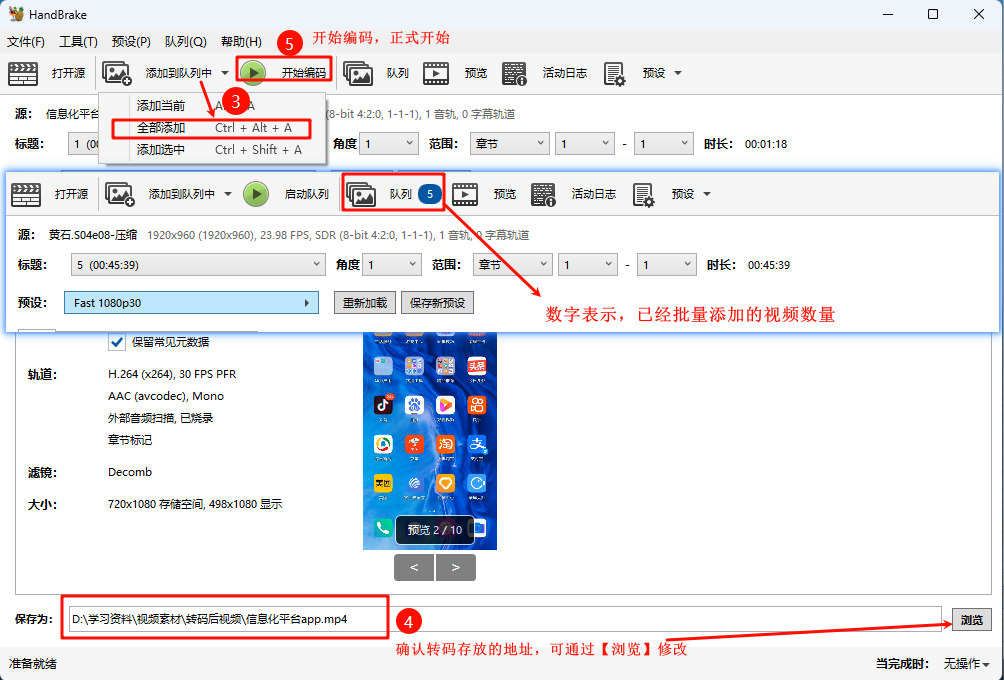1004x680 pixels.
Task: Click the 添加到队列中 picture icon in the 启动队列 toolbar
Action: pos(120,194)
